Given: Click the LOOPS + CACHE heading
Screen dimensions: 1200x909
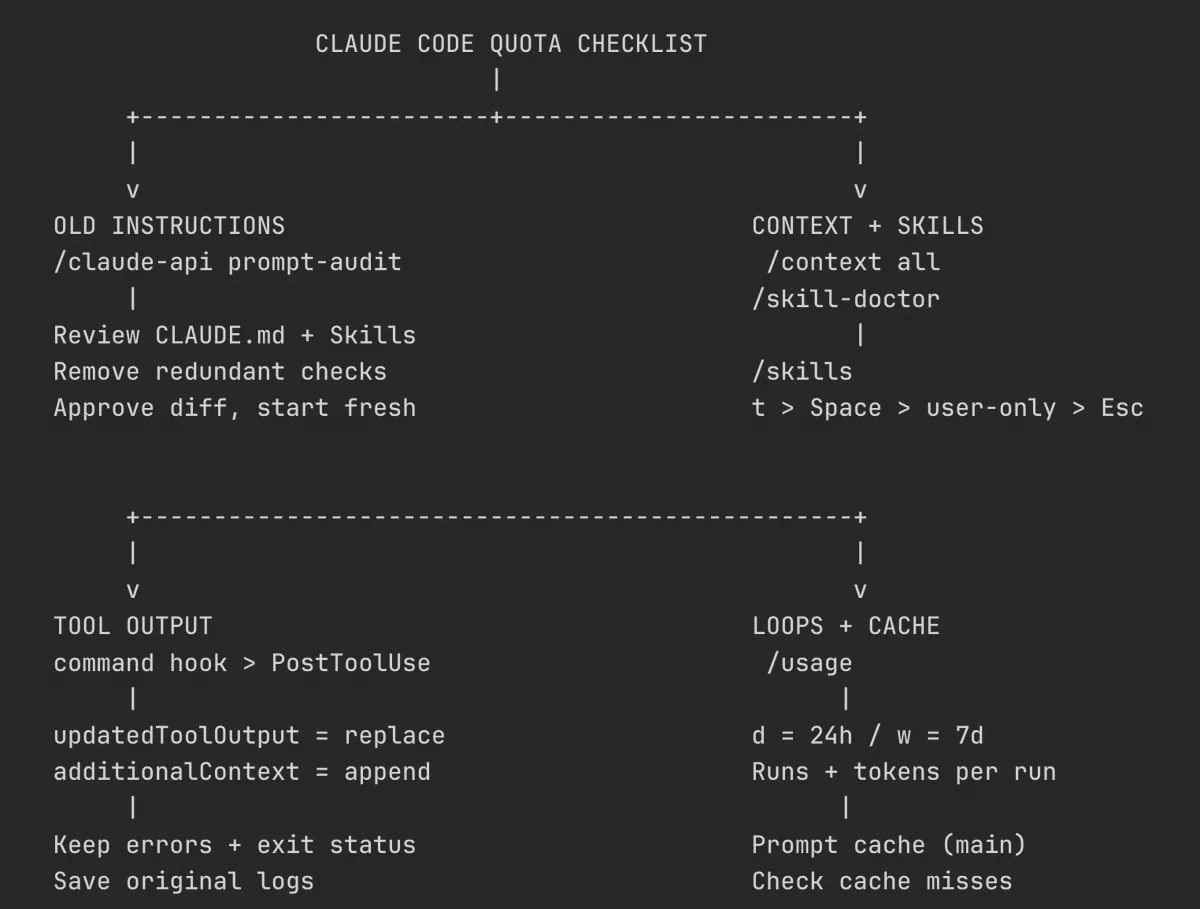Looking at the screenshot, I should pyautogui.click(x=846, y=626).
